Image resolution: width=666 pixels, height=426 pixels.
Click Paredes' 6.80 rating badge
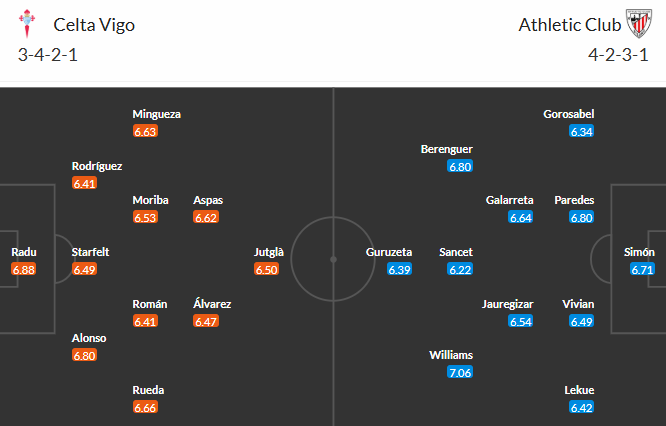point(581,217)
